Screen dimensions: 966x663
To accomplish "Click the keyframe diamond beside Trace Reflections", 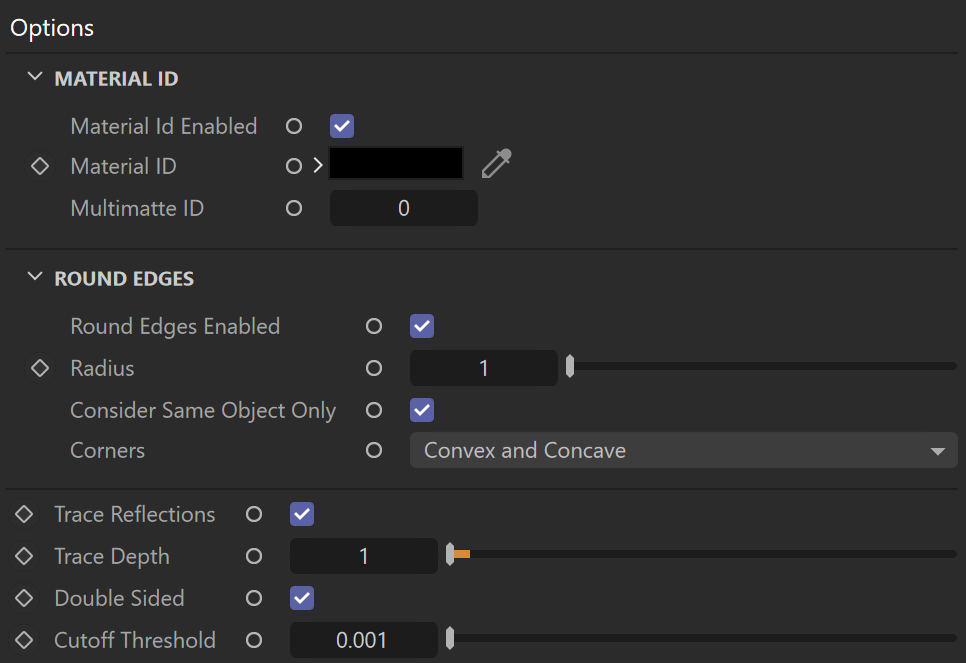I will 24,515.
